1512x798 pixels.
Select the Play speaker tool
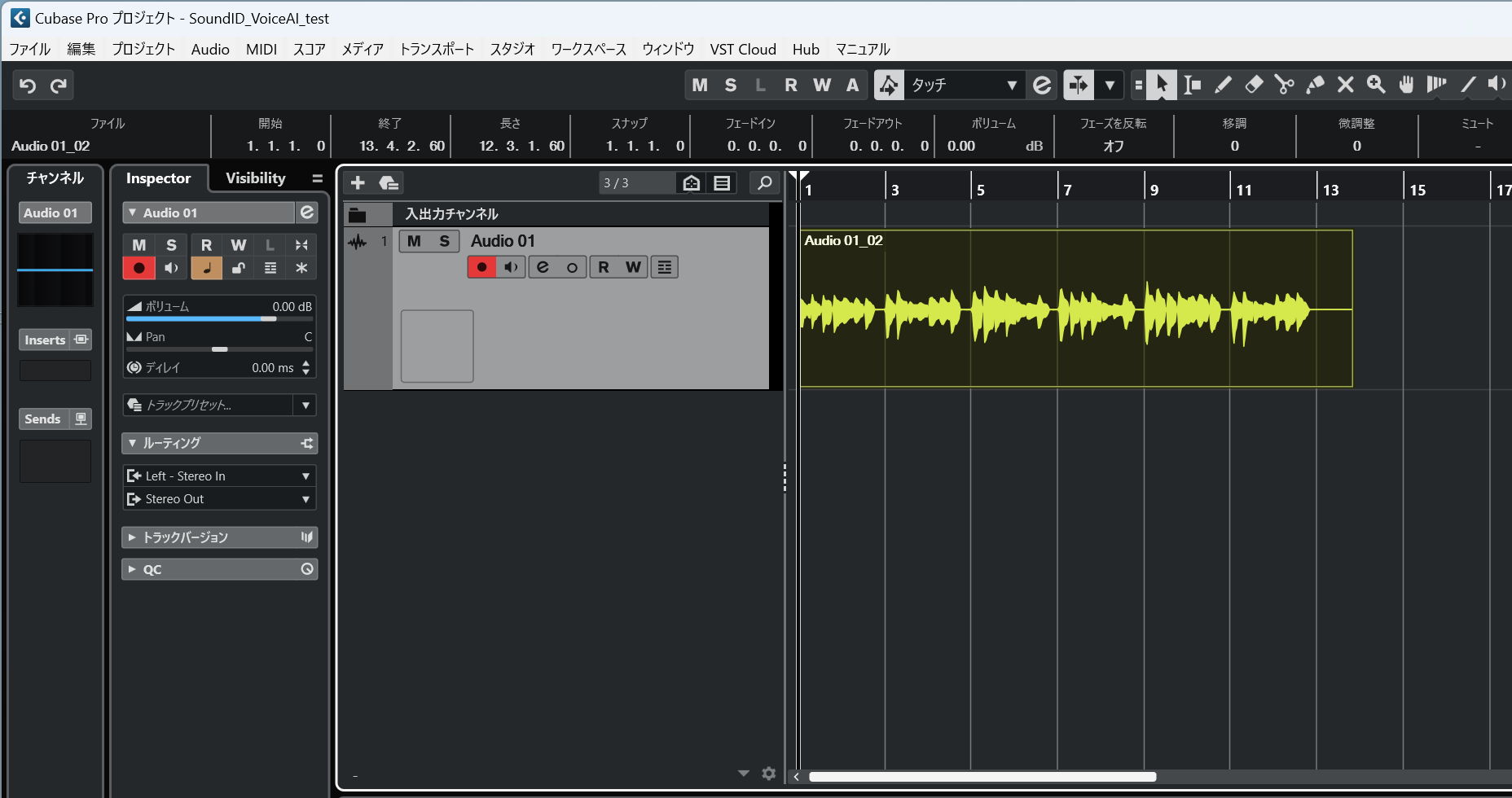pos(1497,85)
